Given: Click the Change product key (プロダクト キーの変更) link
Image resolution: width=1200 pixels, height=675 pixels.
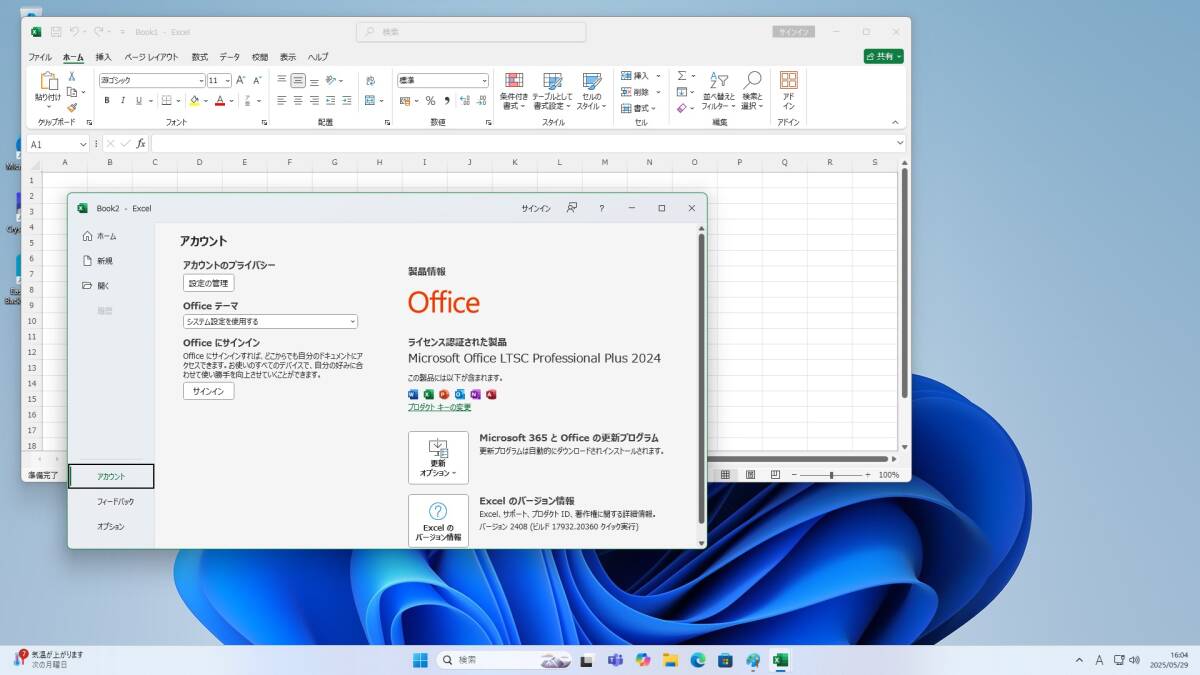Looking at the screenshot, I should click(x=439, y=407).
